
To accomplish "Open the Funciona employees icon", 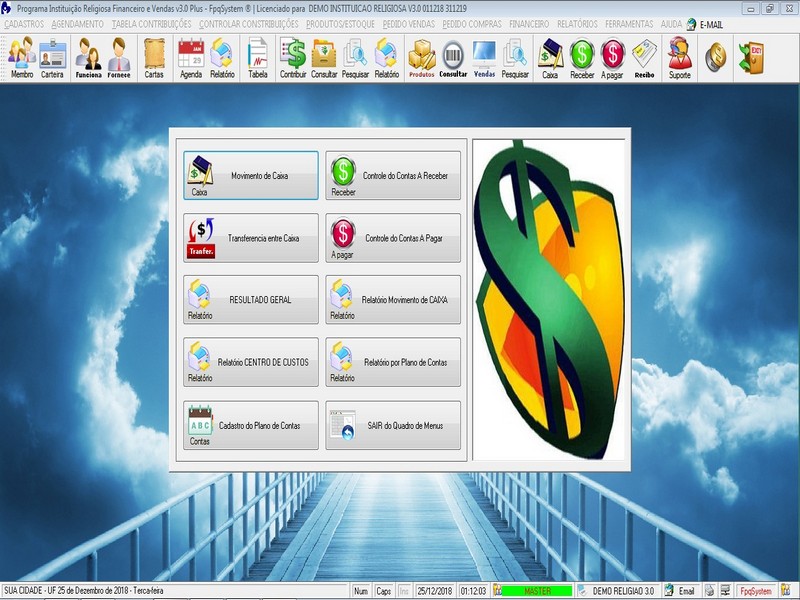I will [88, 58].
